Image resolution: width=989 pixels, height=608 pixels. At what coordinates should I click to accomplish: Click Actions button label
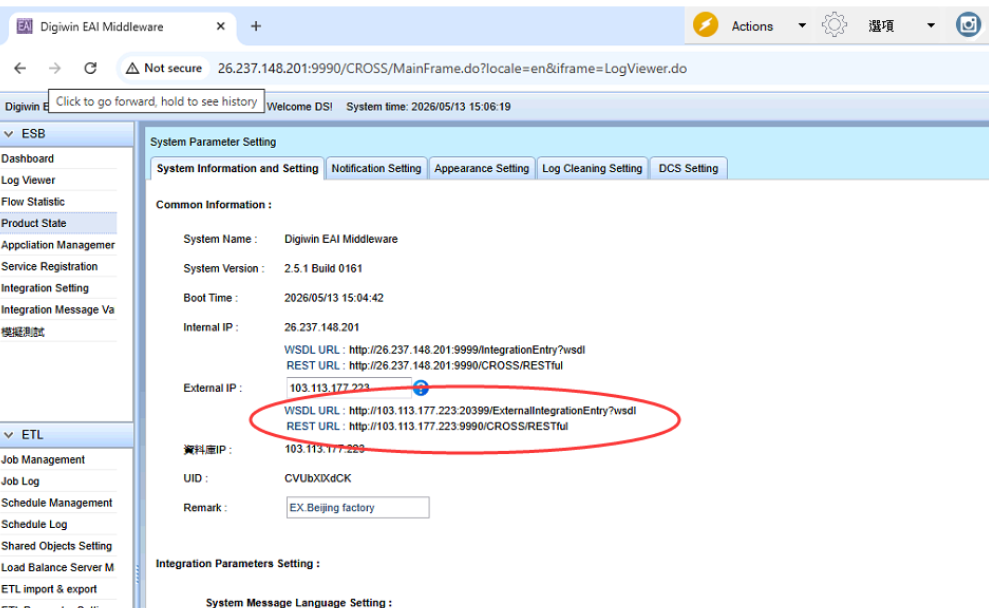[x=752, y=26]
